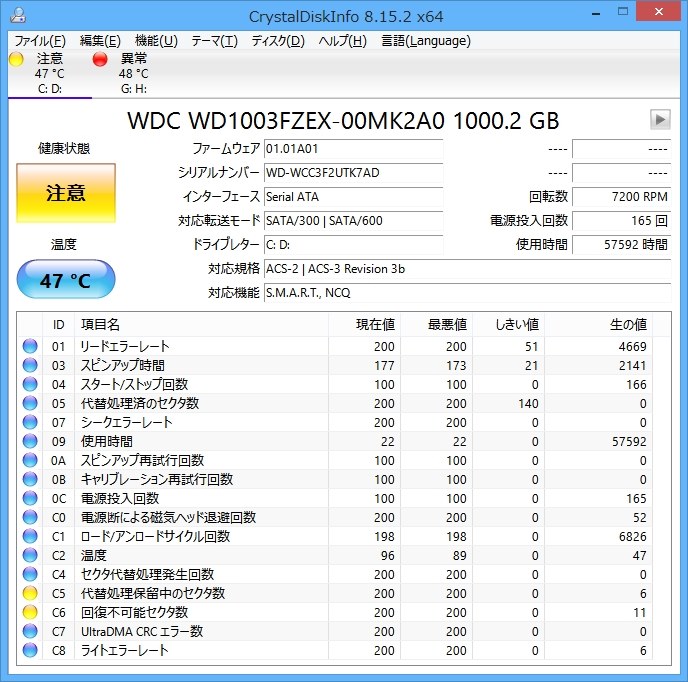Open the 機能(U) menu
This screenshot has width=688, height=682.
(156, 41)
